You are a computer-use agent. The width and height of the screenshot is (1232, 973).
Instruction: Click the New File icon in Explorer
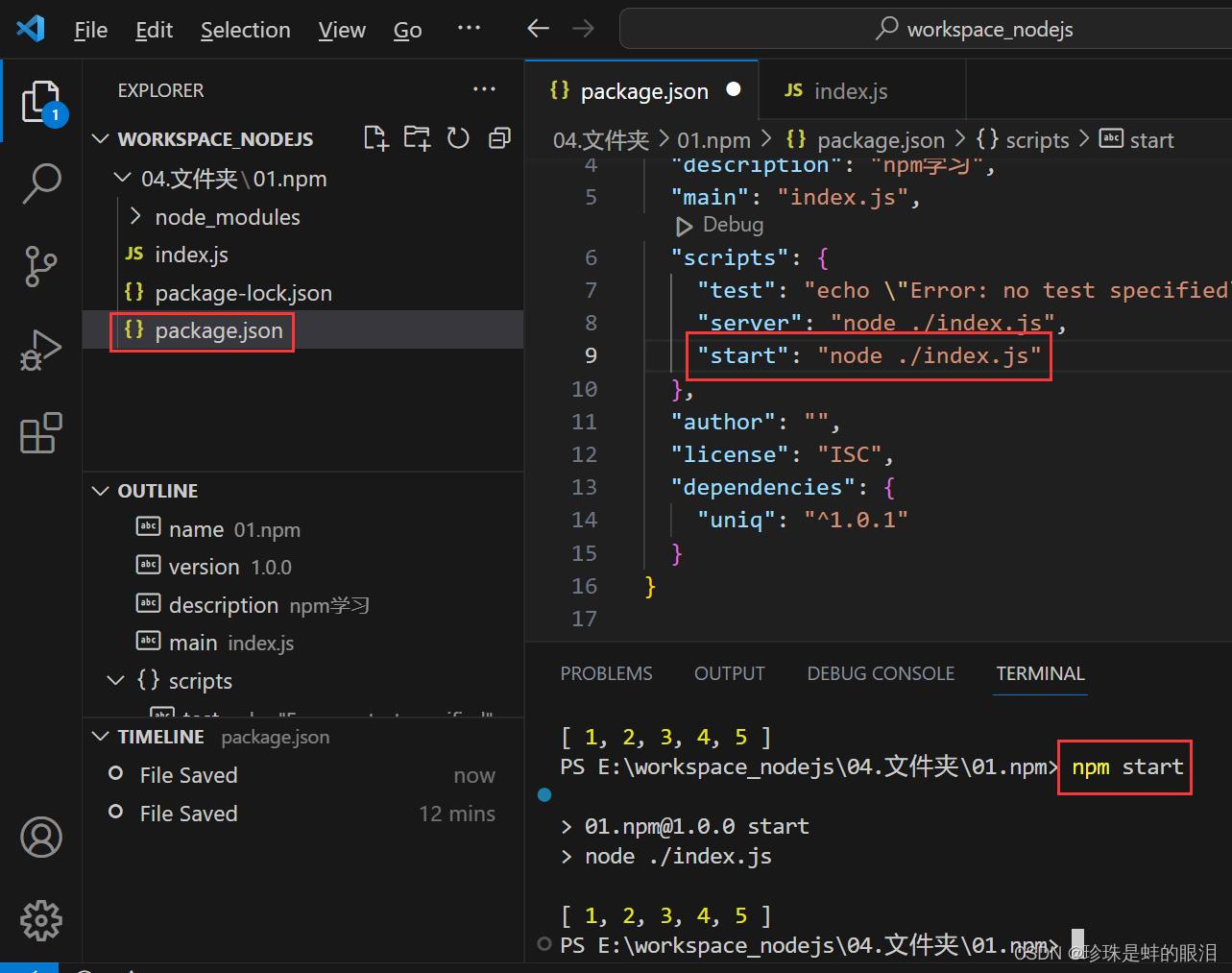(376, 138)
